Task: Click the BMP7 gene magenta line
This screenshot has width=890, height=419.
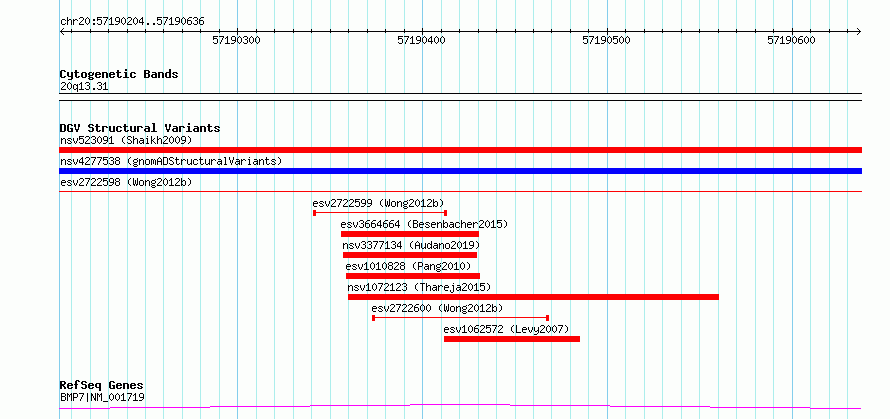Action: (460, 407)
